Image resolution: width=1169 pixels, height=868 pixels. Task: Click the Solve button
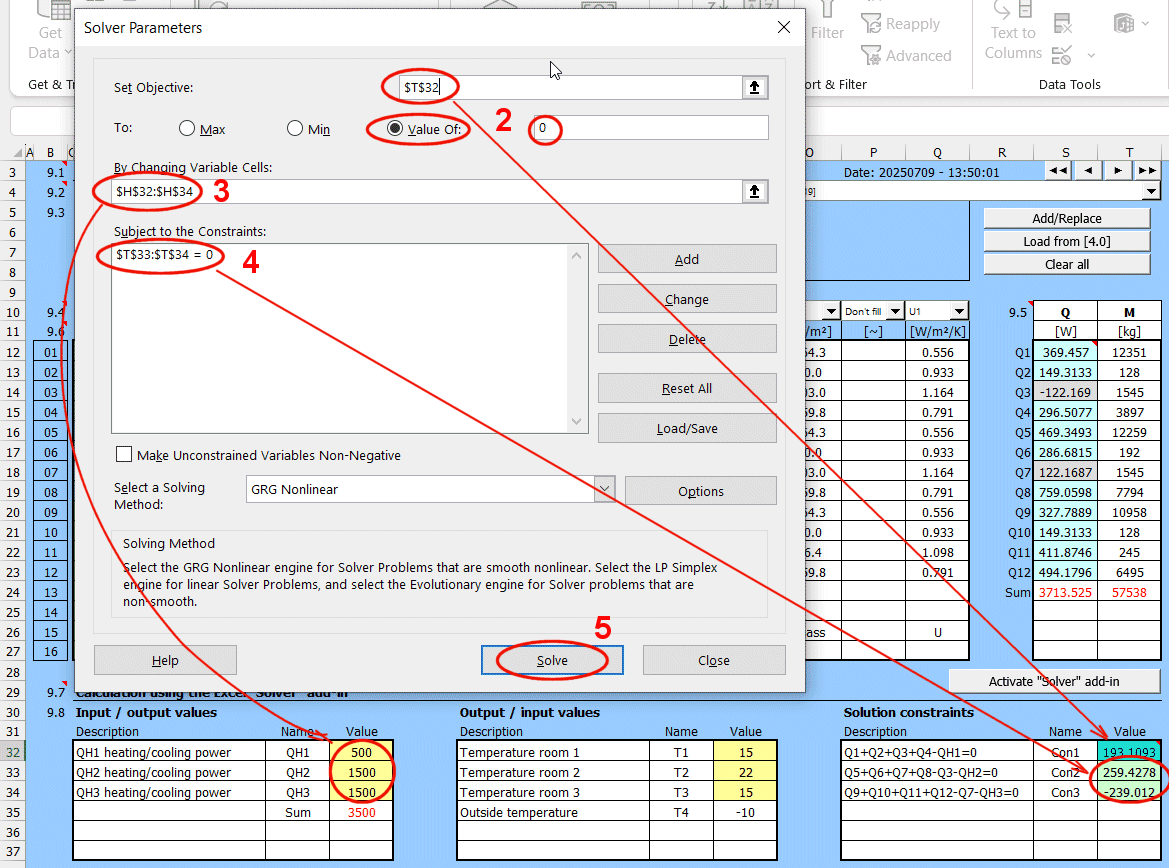pyautogui.click(x=552, y=660)
